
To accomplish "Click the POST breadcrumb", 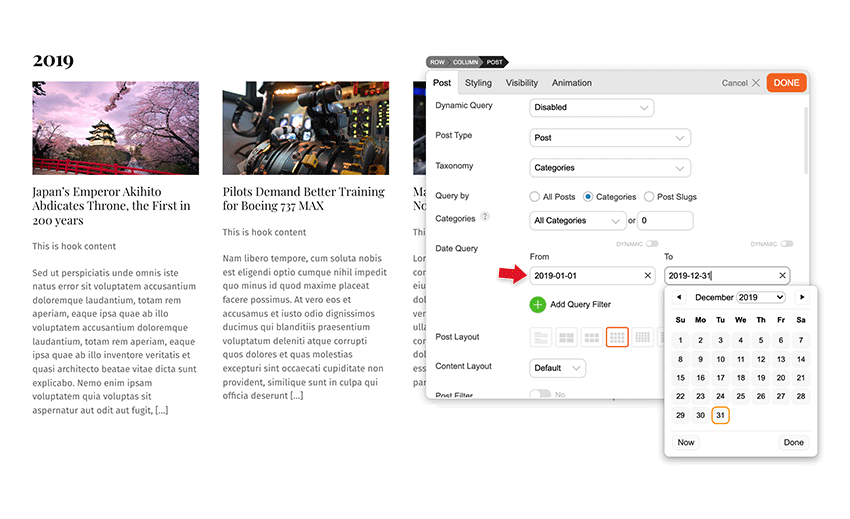I will pos(494,62).
